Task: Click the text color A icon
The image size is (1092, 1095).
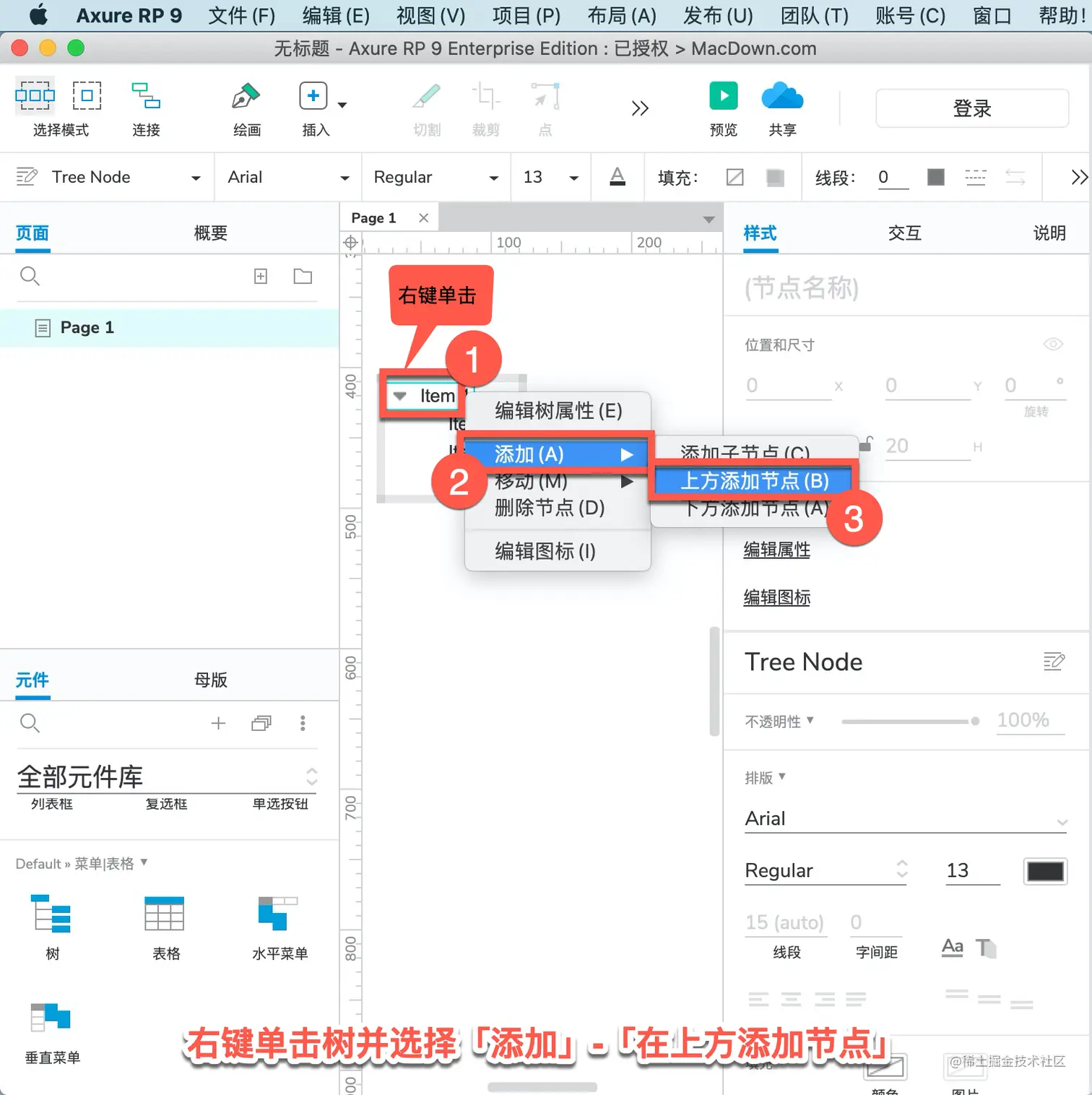Action: tap(617, 177)
